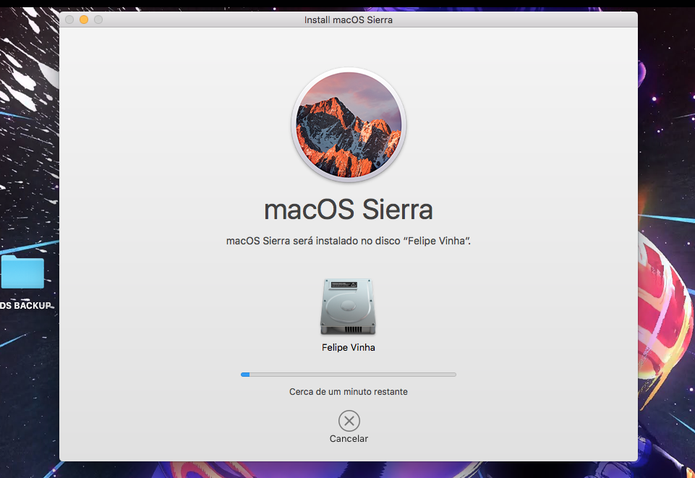Click the large 'macOS Sierra' heading

[x=348, y=209]
